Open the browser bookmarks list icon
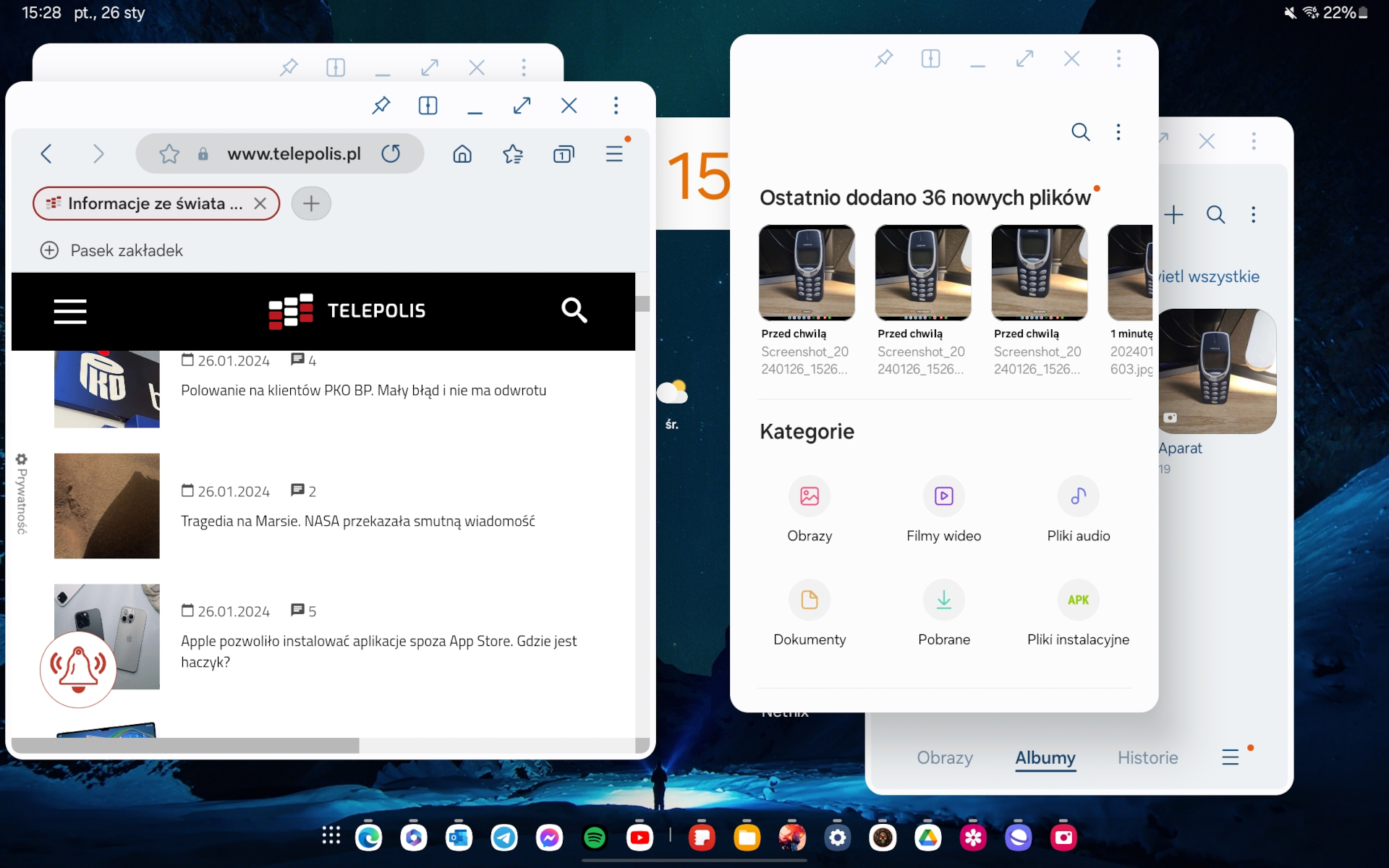Image resolution: width=1389 pixels, height=868 pixels. point(513,153)
